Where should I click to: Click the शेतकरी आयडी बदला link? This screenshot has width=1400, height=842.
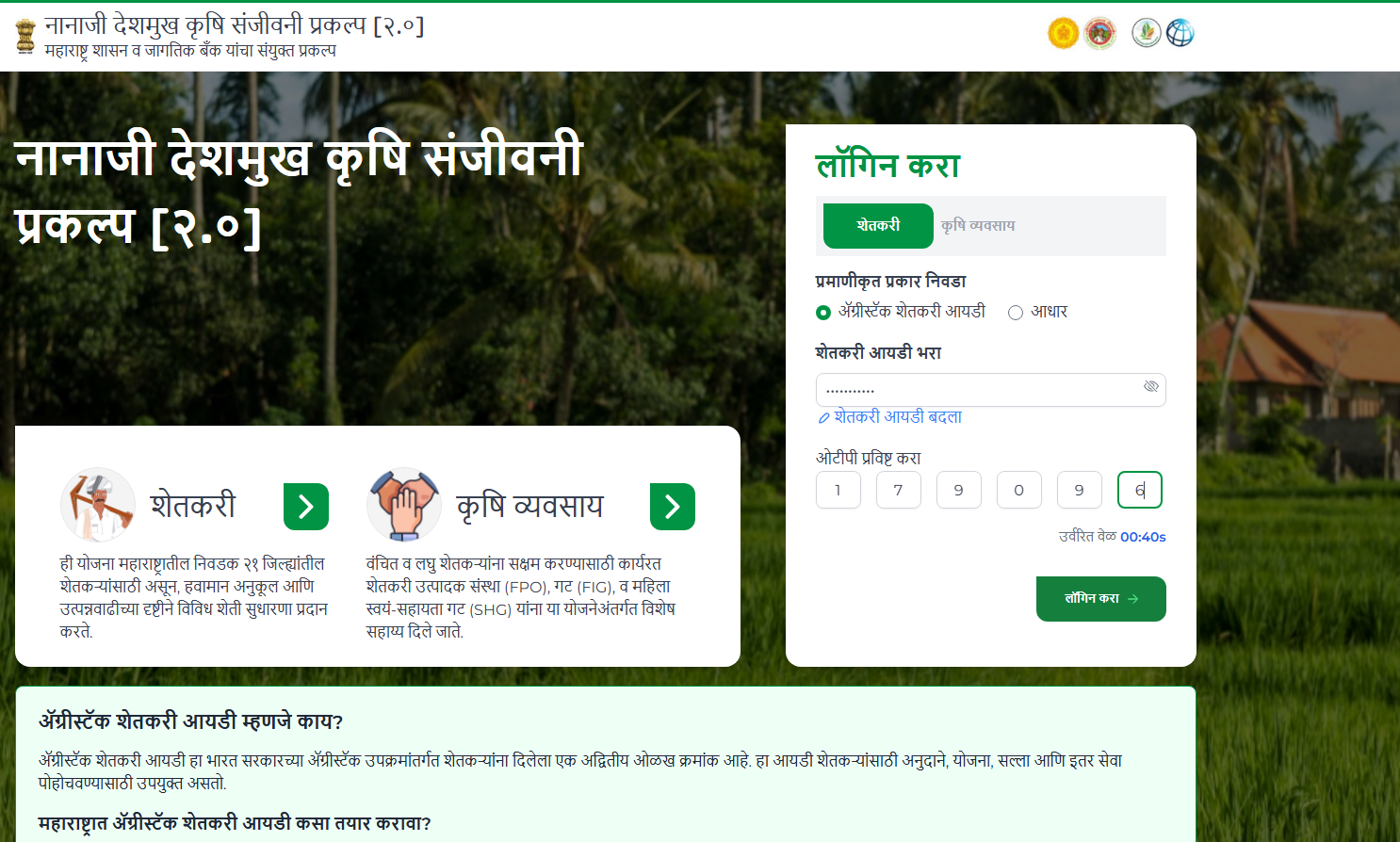tap(898, 417)
